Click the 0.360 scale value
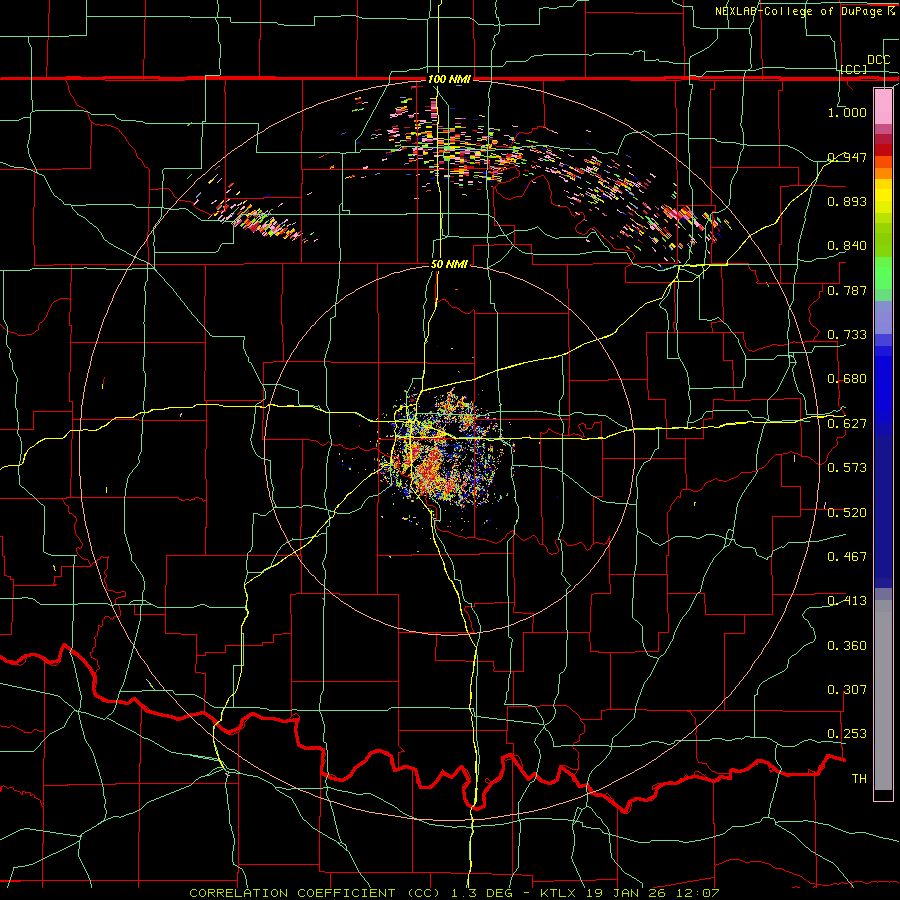Image resolution: width=900 pixels, height=900 pixels. tap(847, 646)
